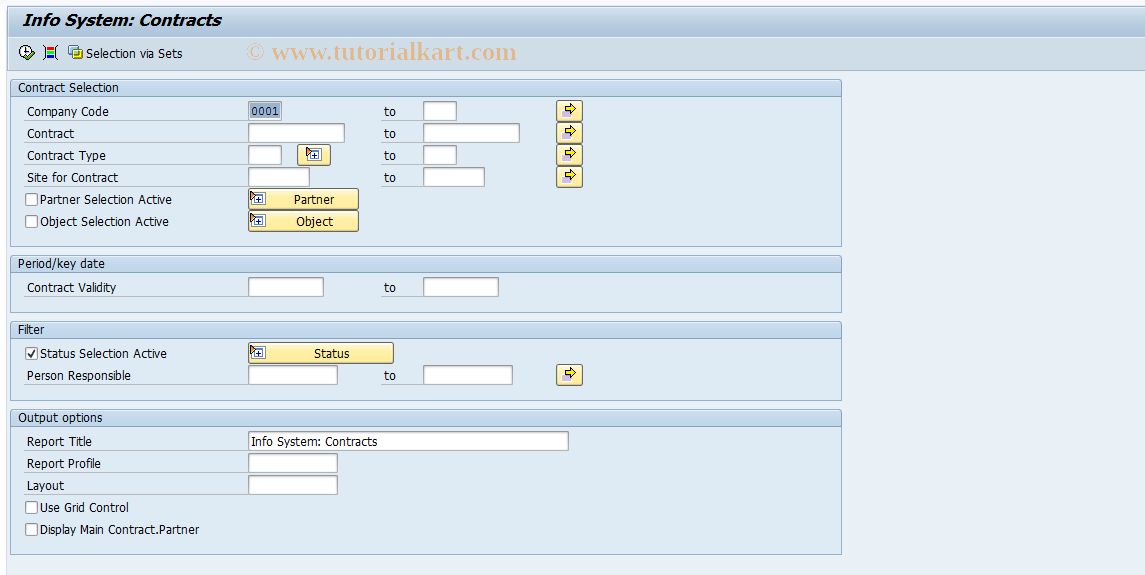Open multiple selection for Contract Type
This screenshot has height=575, width=1145.
click(x=569, y=154)
